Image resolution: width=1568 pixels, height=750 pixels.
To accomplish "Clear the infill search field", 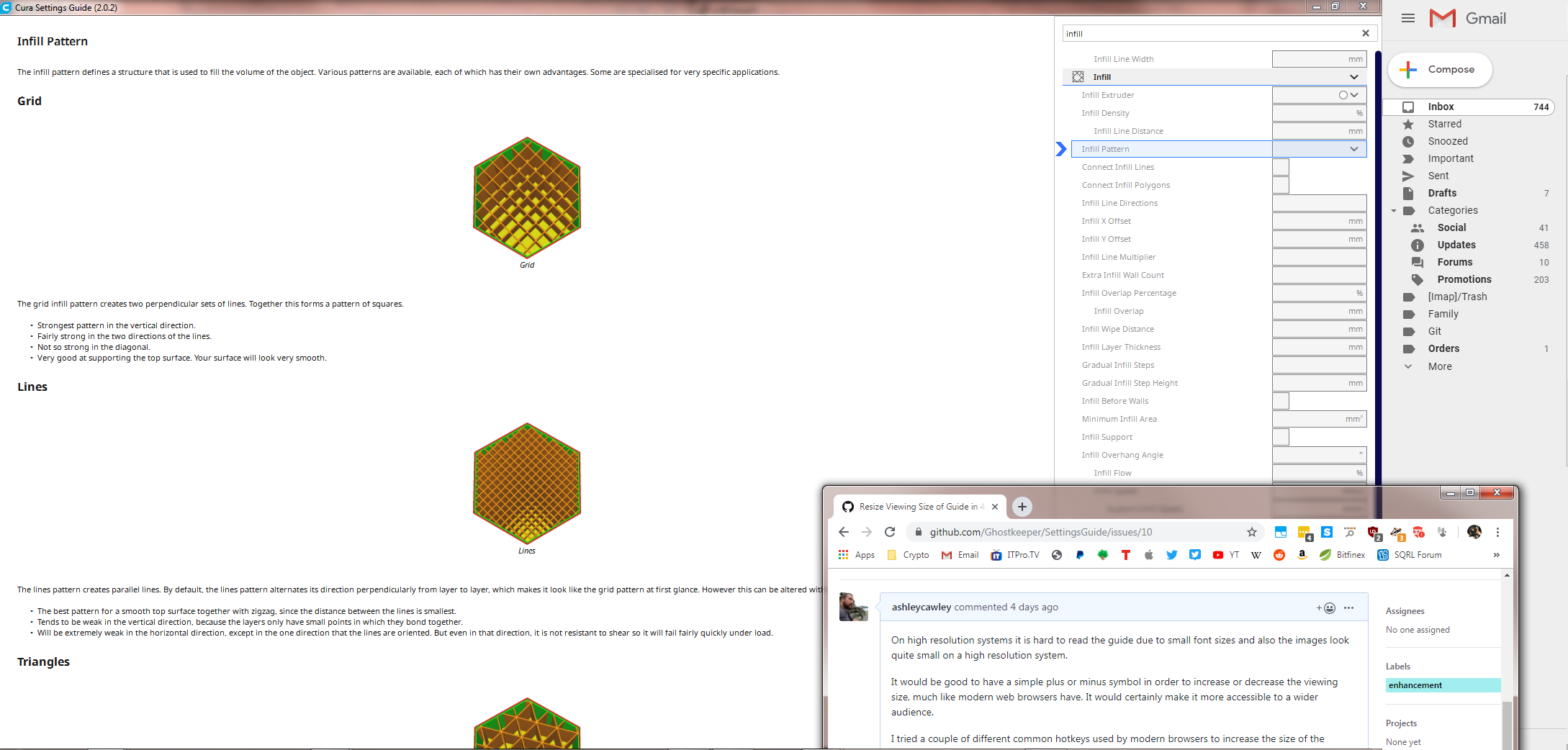I will click(1365, 33).
